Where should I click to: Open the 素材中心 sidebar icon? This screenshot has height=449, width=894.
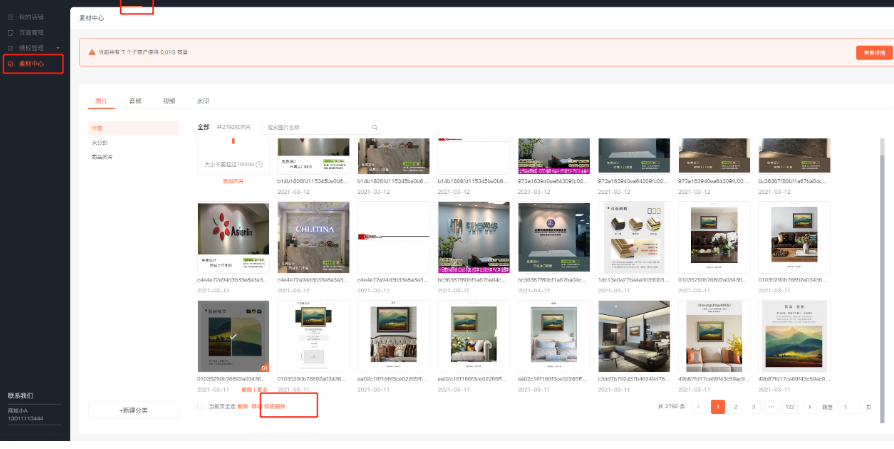click(x=11, y=64)
